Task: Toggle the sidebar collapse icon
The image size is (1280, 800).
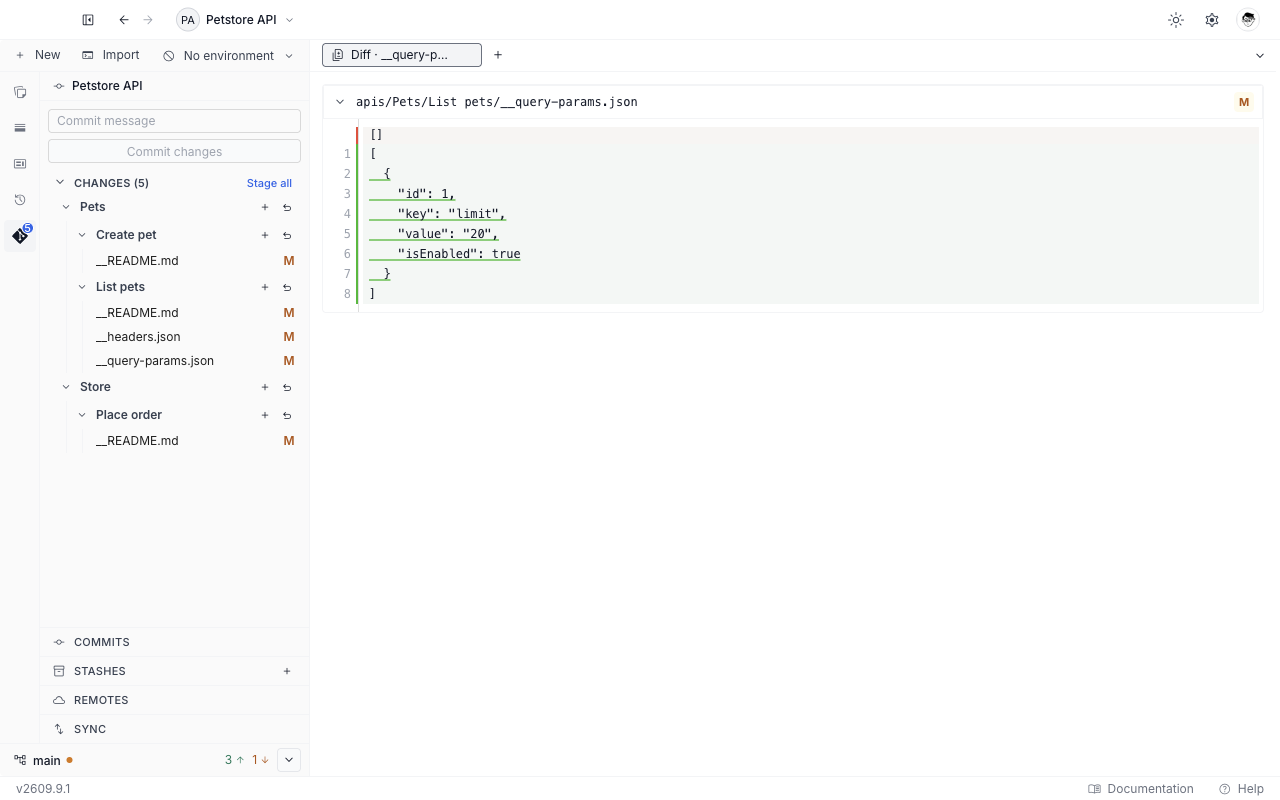Action: click(x=88, y=20)
